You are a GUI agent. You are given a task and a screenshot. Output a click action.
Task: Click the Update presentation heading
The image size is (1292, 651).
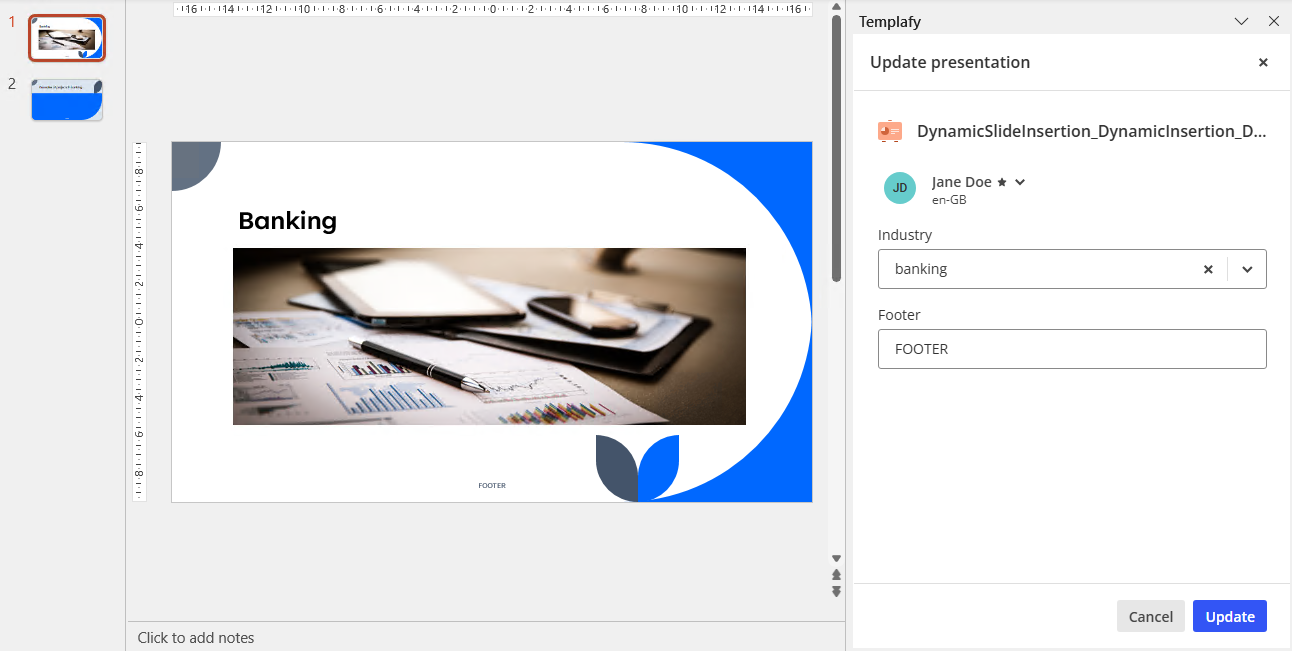pyautogui.click(x=950, y=62)
